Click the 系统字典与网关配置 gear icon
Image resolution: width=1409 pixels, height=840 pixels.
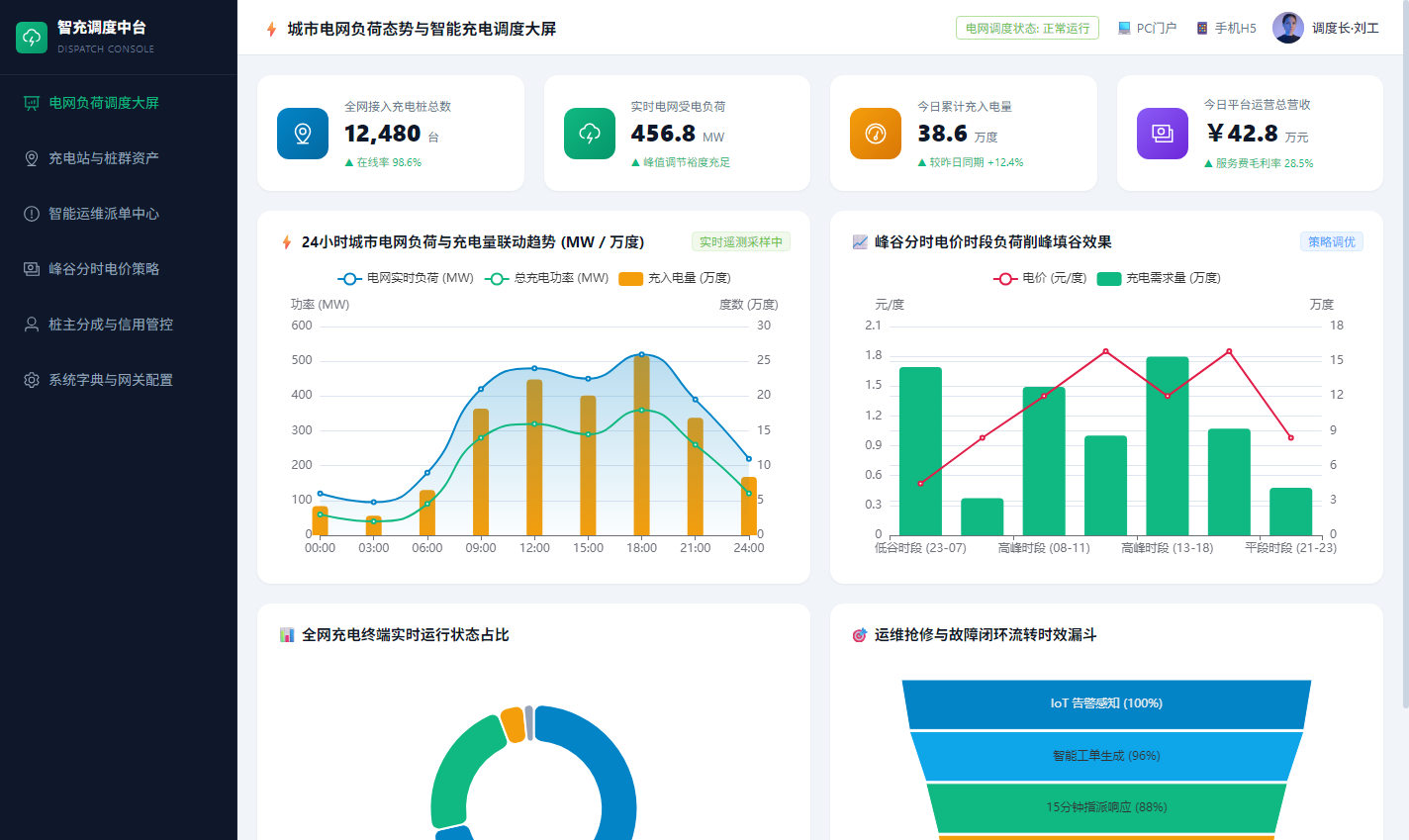(32, 380)
